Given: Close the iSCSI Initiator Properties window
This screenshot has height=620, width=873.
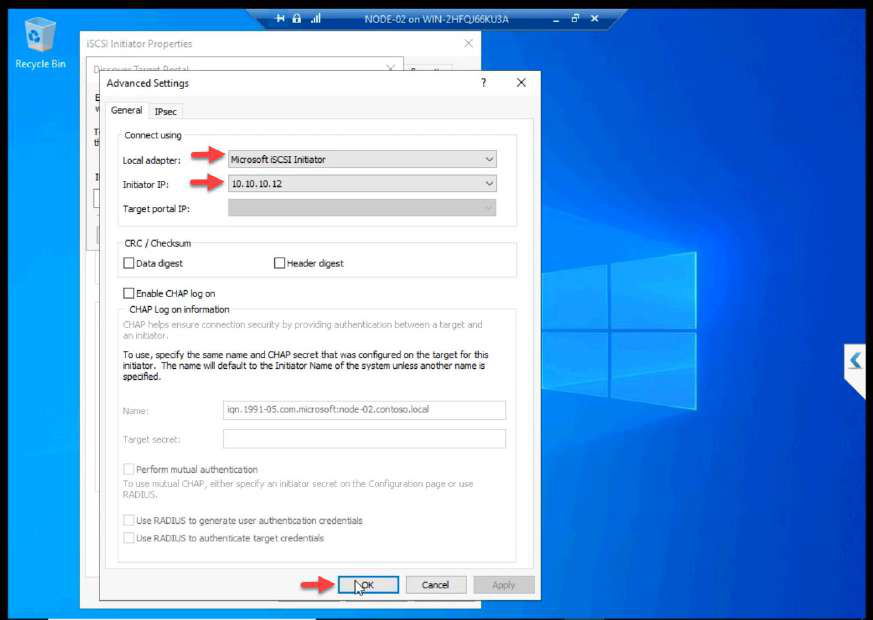Looking at the screenshot, I should click(469, 43).
